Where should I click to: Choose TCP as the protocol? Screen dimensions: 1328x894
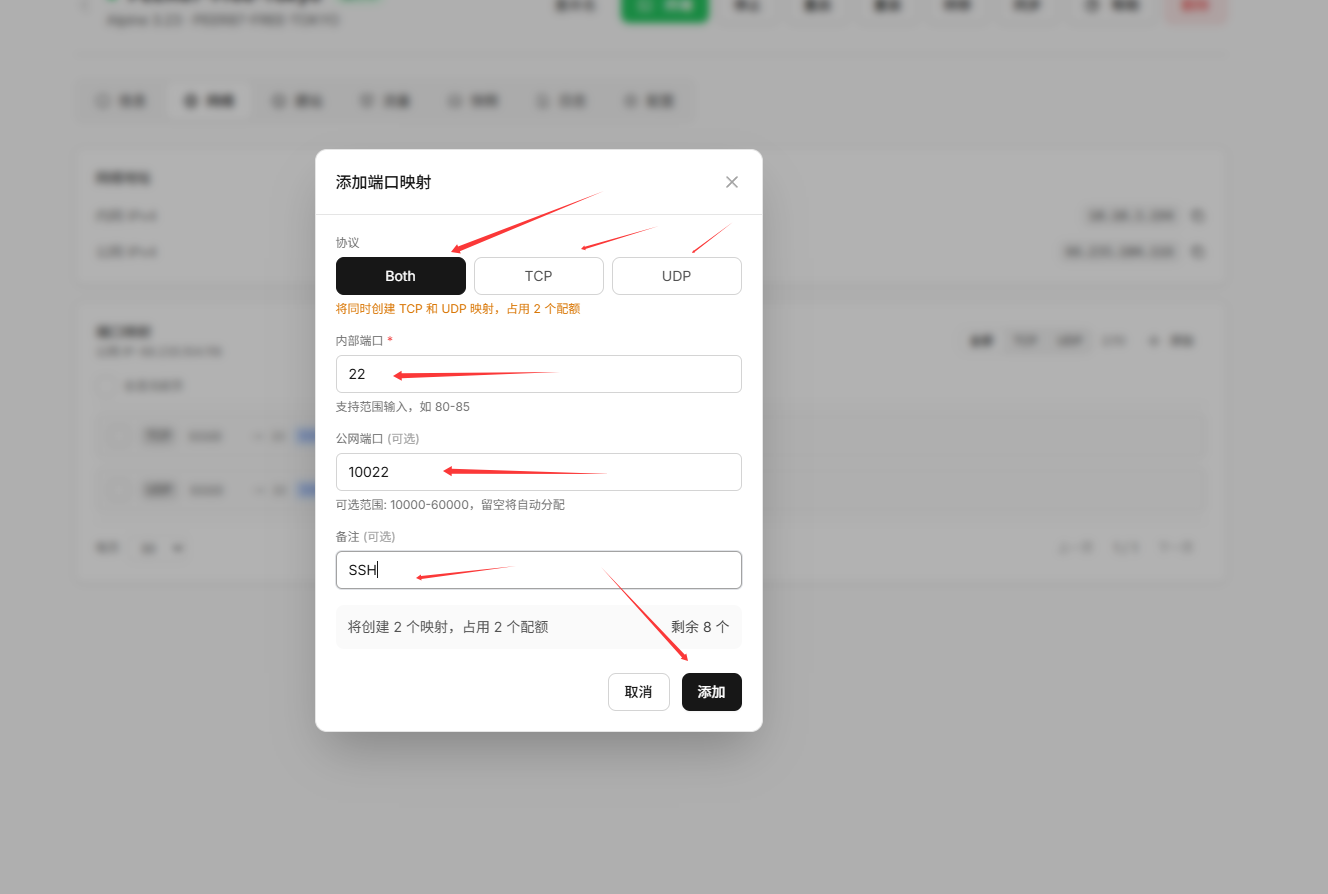[538, 276]
